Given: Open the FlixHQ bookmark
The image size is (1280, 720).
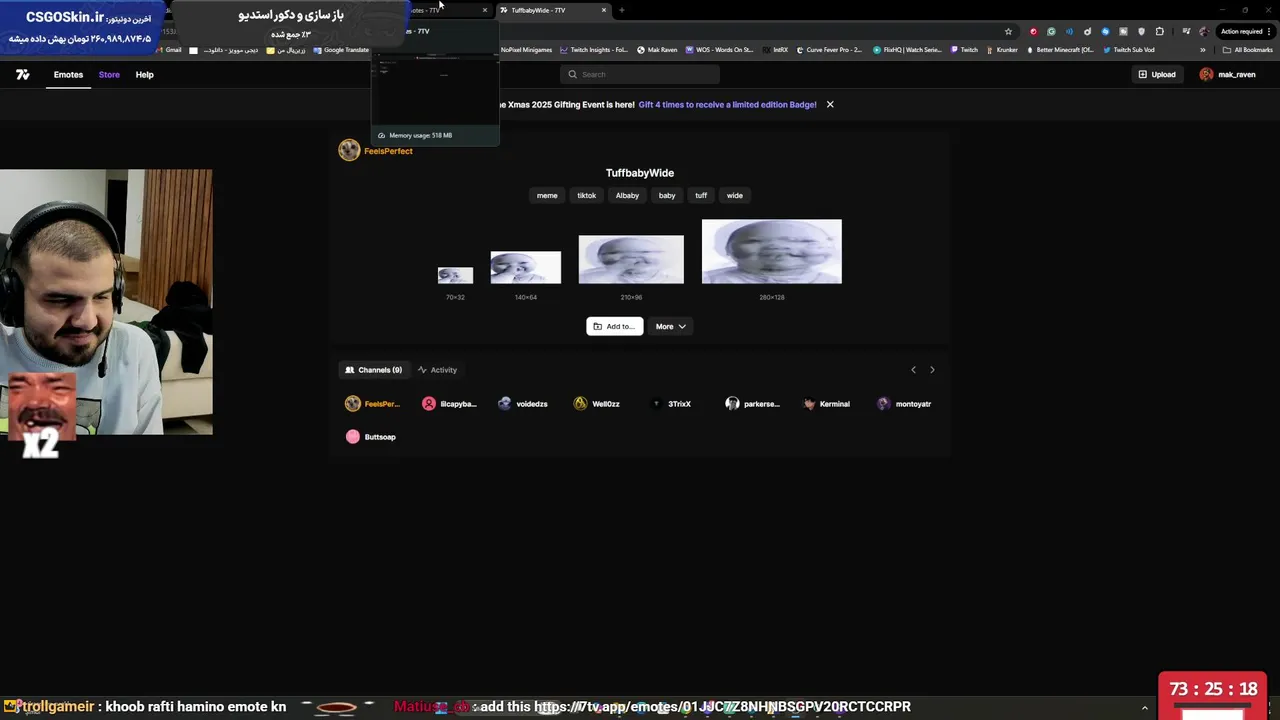Looking at the screenshot, I should click(907, 50).
